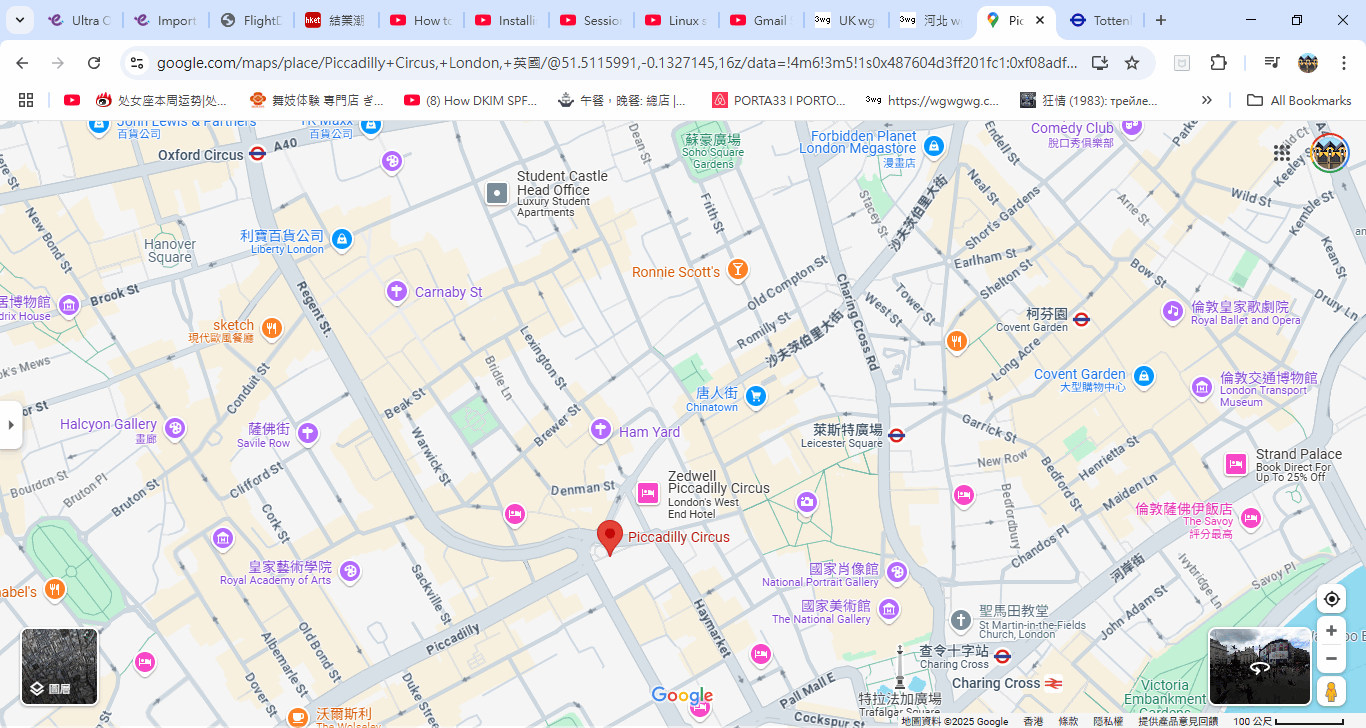Screen dimensions: 1366x728
Task: Click the Ronnie Scott's bar marker
Action: 738,269
